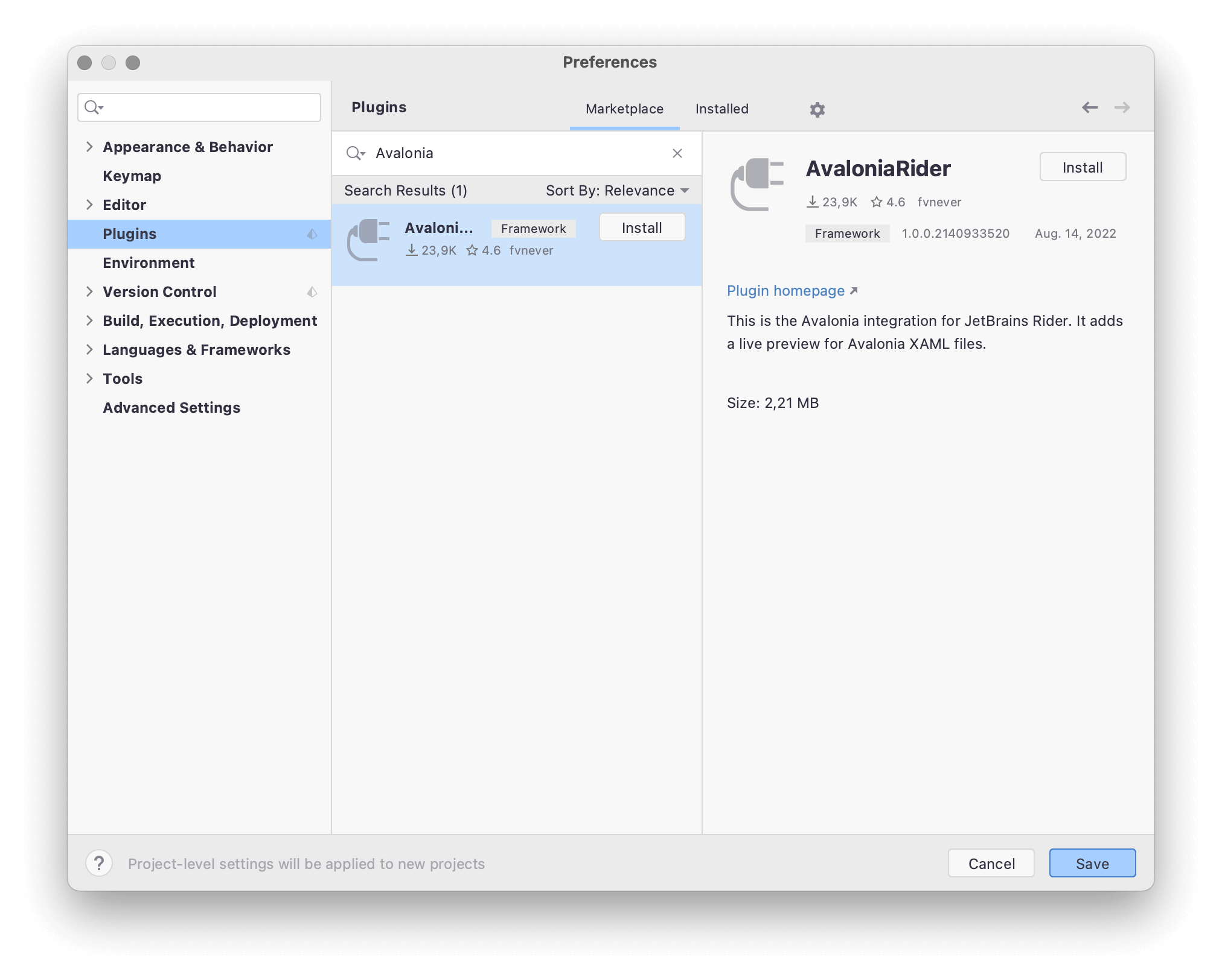This screenshot has height=980, width=1222.
Task: Click the clear search field icon
Action: coord(677,153)
